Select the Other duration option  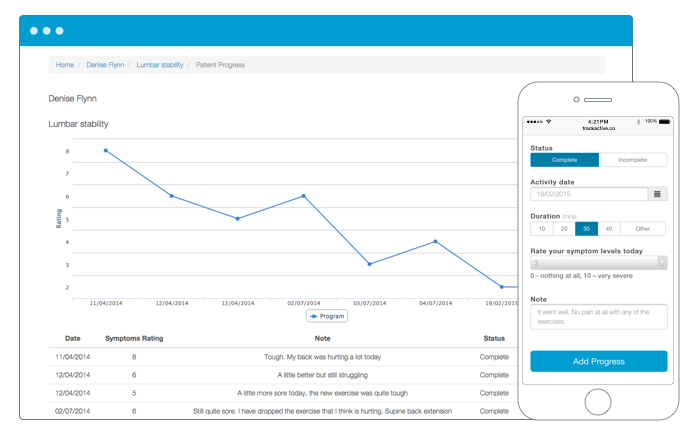tap(643, 229)
